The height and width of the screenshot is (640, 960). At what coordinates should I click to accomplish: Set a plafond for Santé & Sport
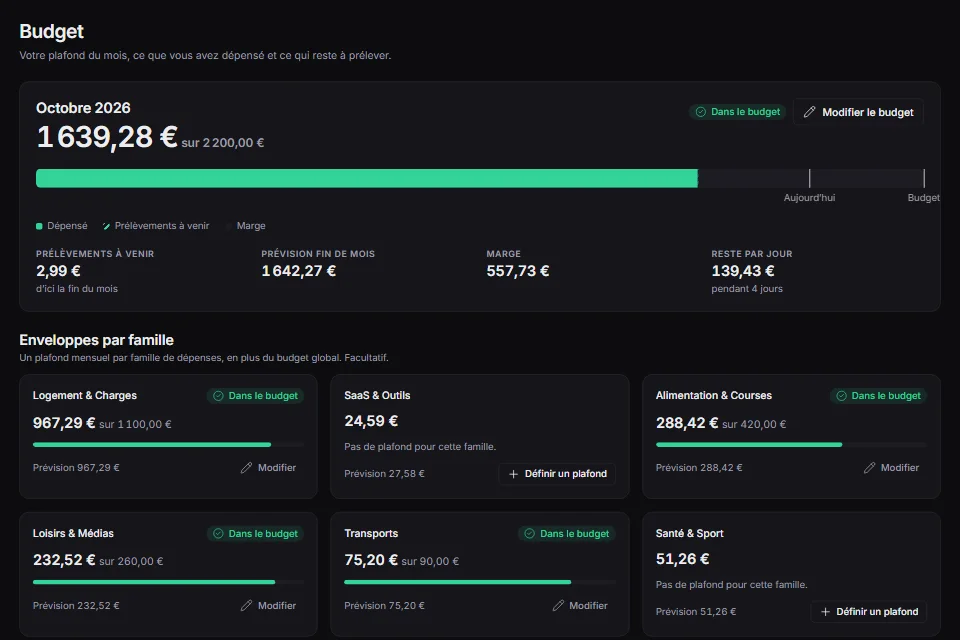pyautogui.click(x=869, y=612)
